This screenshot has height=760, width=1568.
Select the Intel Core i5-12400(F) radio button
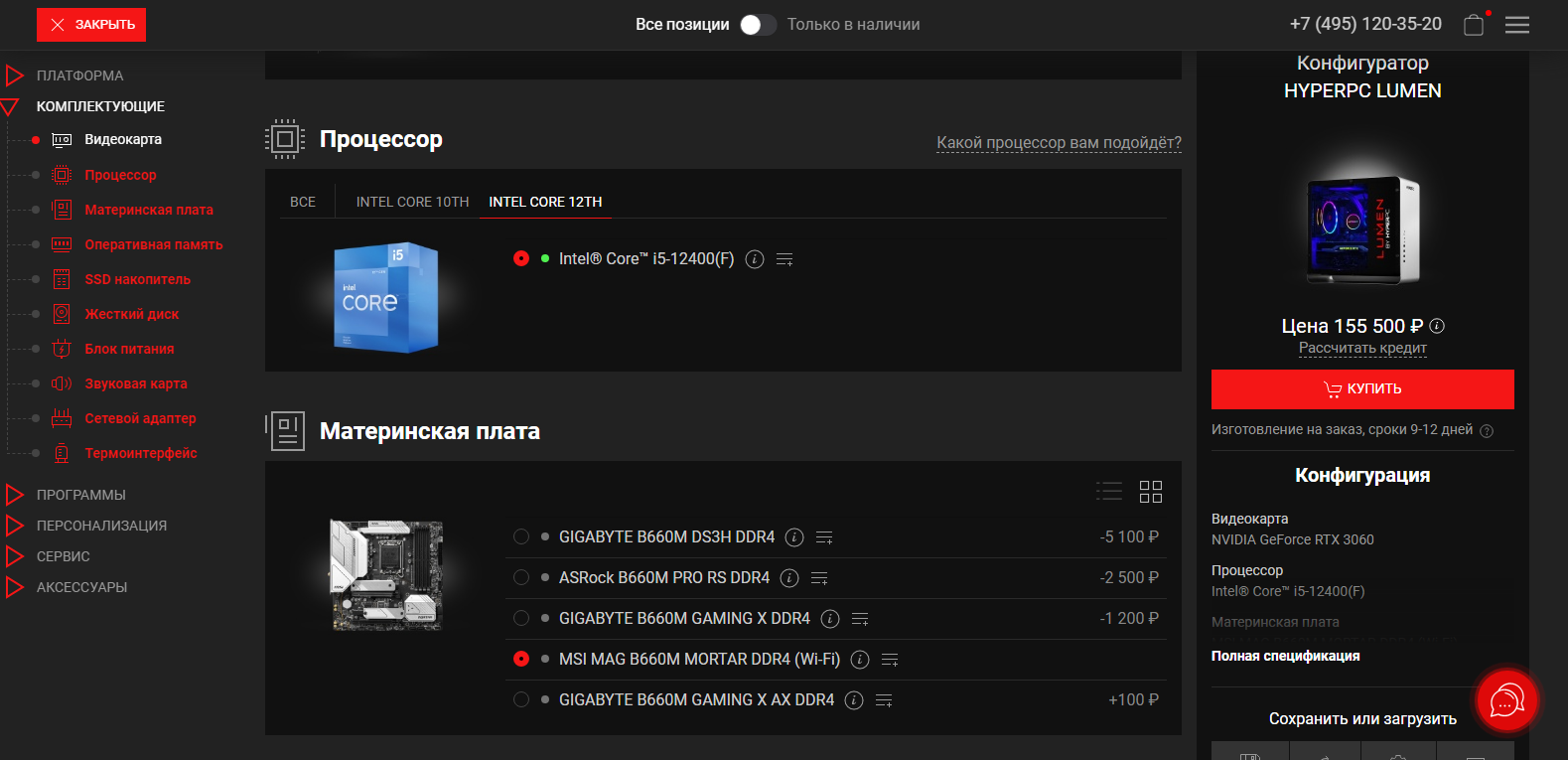521,258
